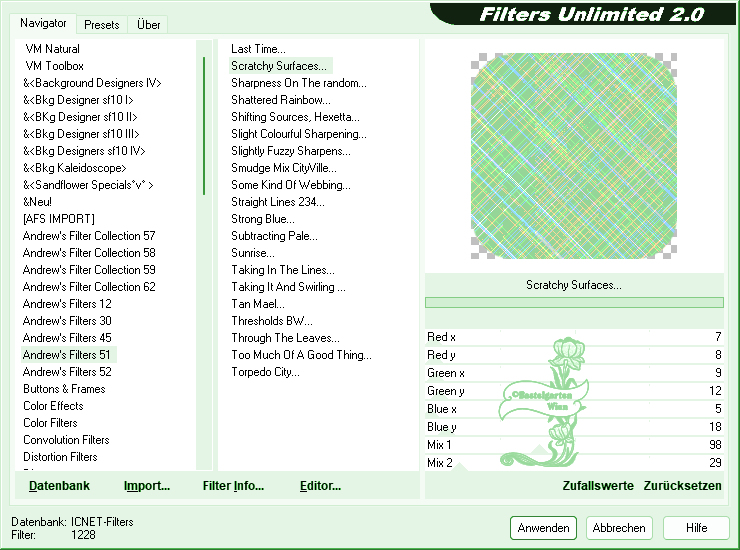Adjust the Red x slider

[x=574, y=337]
